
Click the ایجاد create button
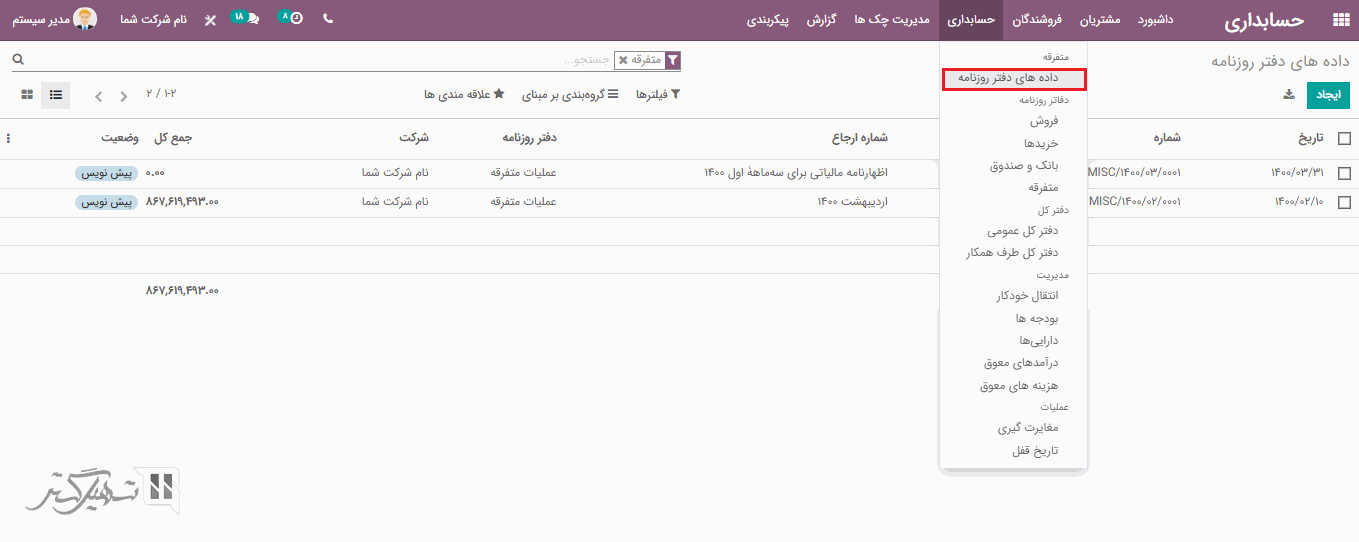[x=1329, y=95]
